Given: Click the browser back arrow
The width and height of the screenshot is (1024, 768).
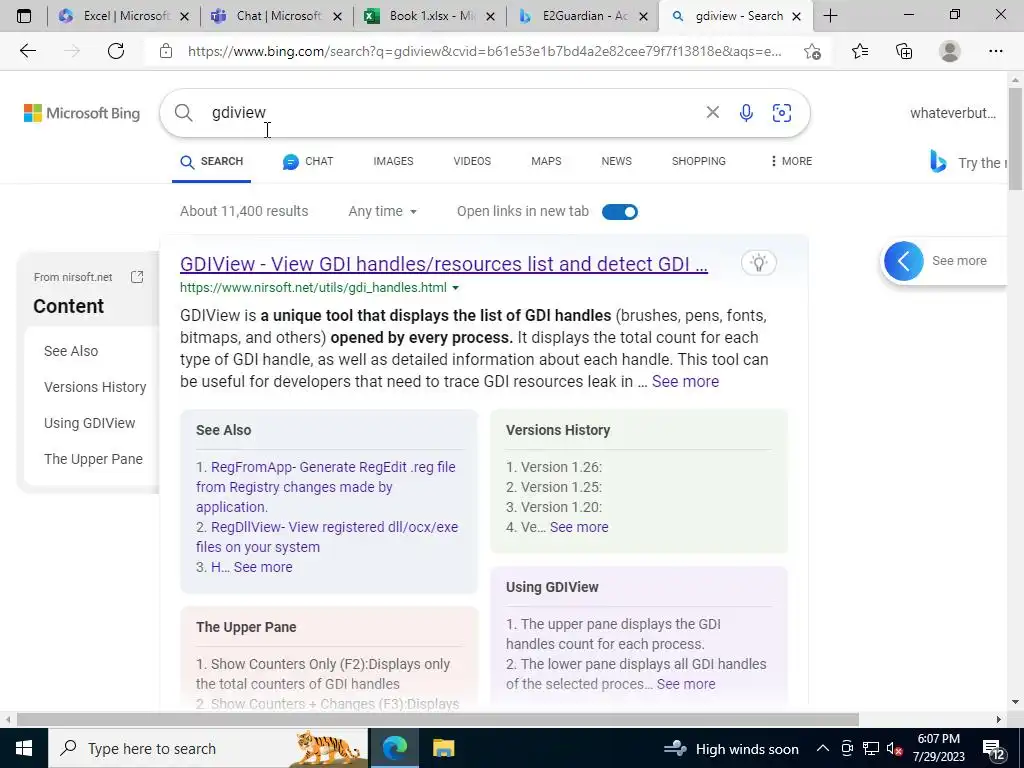Looking at the screenshot, I should (x=27, y=51).
